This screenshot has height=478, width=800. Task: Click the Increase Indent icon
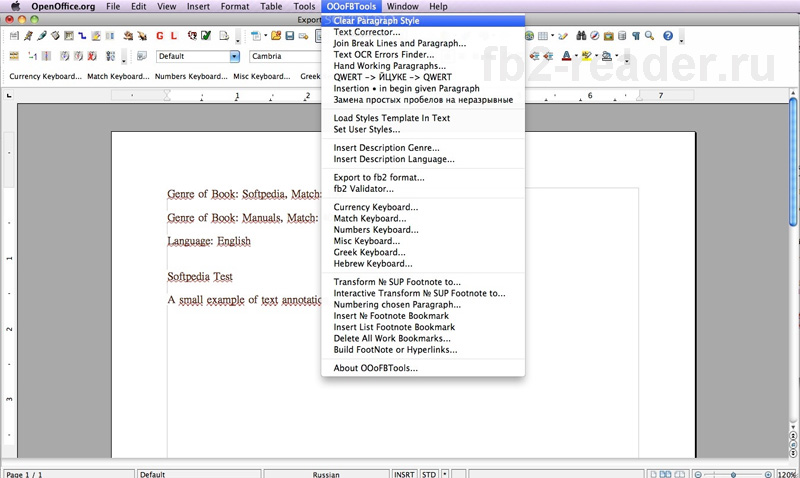tap(548, 56)
